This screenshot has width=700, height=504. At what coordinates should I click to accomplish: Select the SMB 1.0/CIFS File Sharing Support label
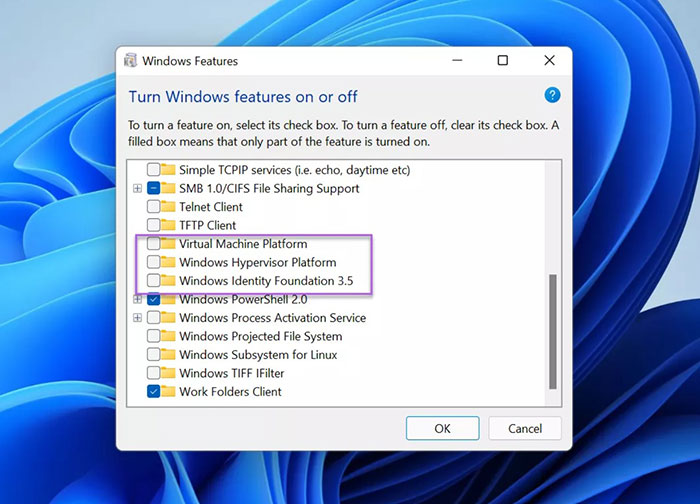(269, 188)
